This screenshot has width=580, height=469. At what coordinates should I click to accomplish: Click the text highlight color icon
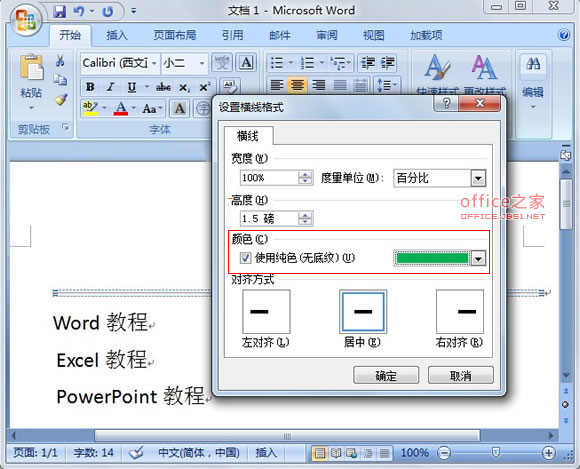pos(90,108)
